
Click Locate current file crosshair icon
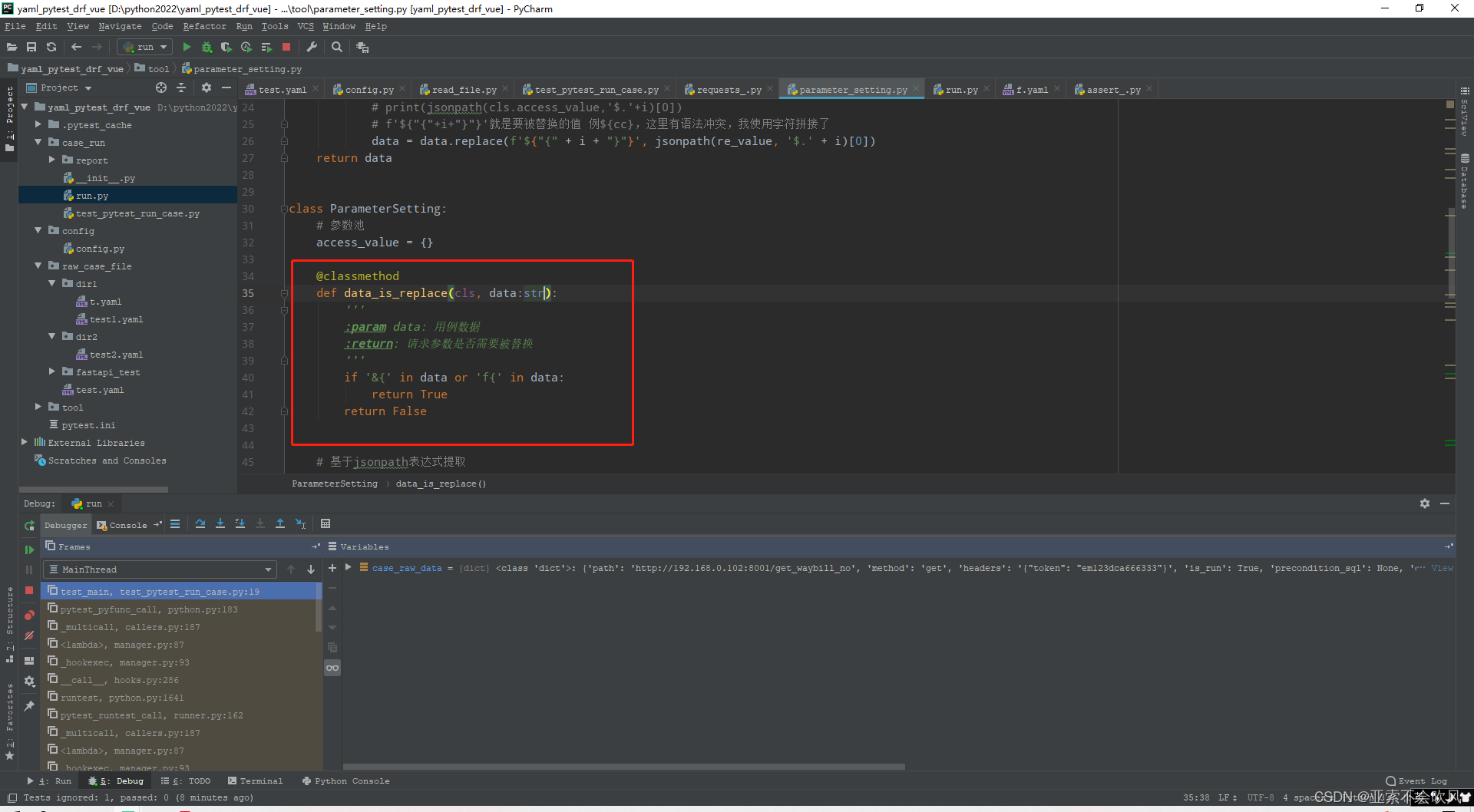tap(161, 87)
